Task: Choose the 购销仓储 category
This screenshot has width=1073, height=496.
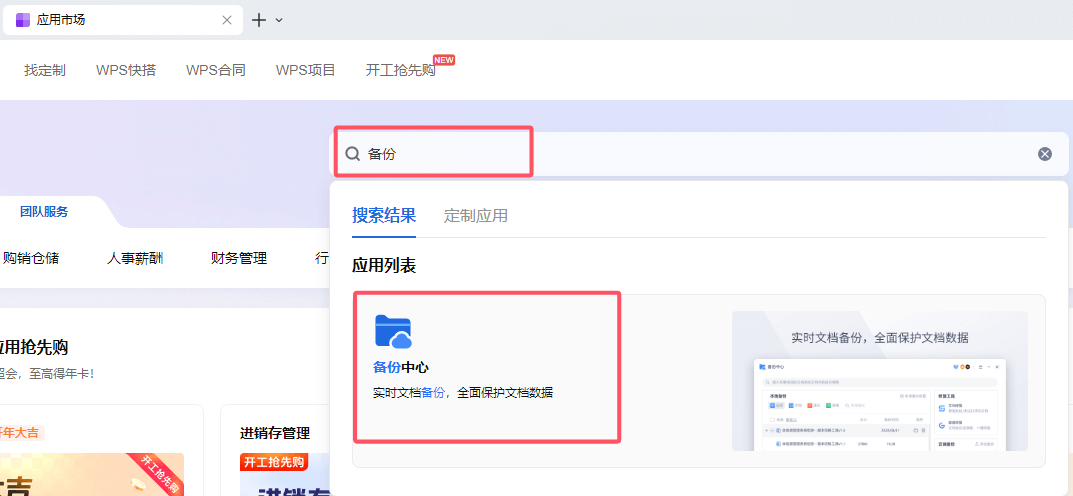Action: click(x=31, y=258)
